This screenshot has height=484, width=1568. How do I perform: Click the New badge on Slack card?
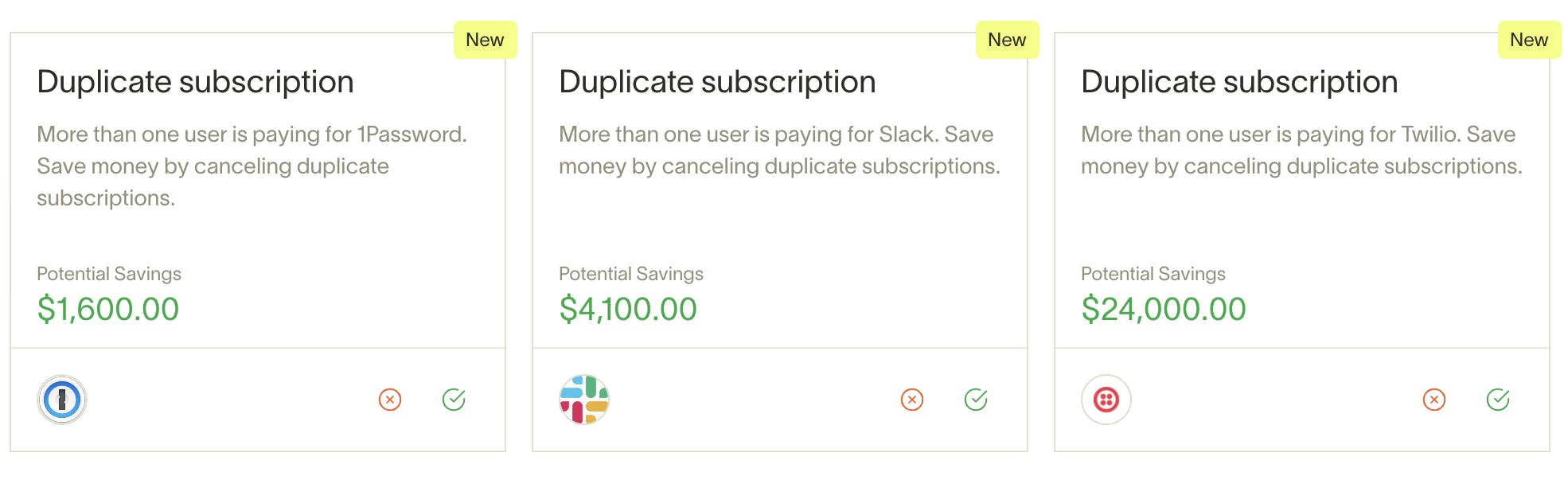(x=1007, y=40)
